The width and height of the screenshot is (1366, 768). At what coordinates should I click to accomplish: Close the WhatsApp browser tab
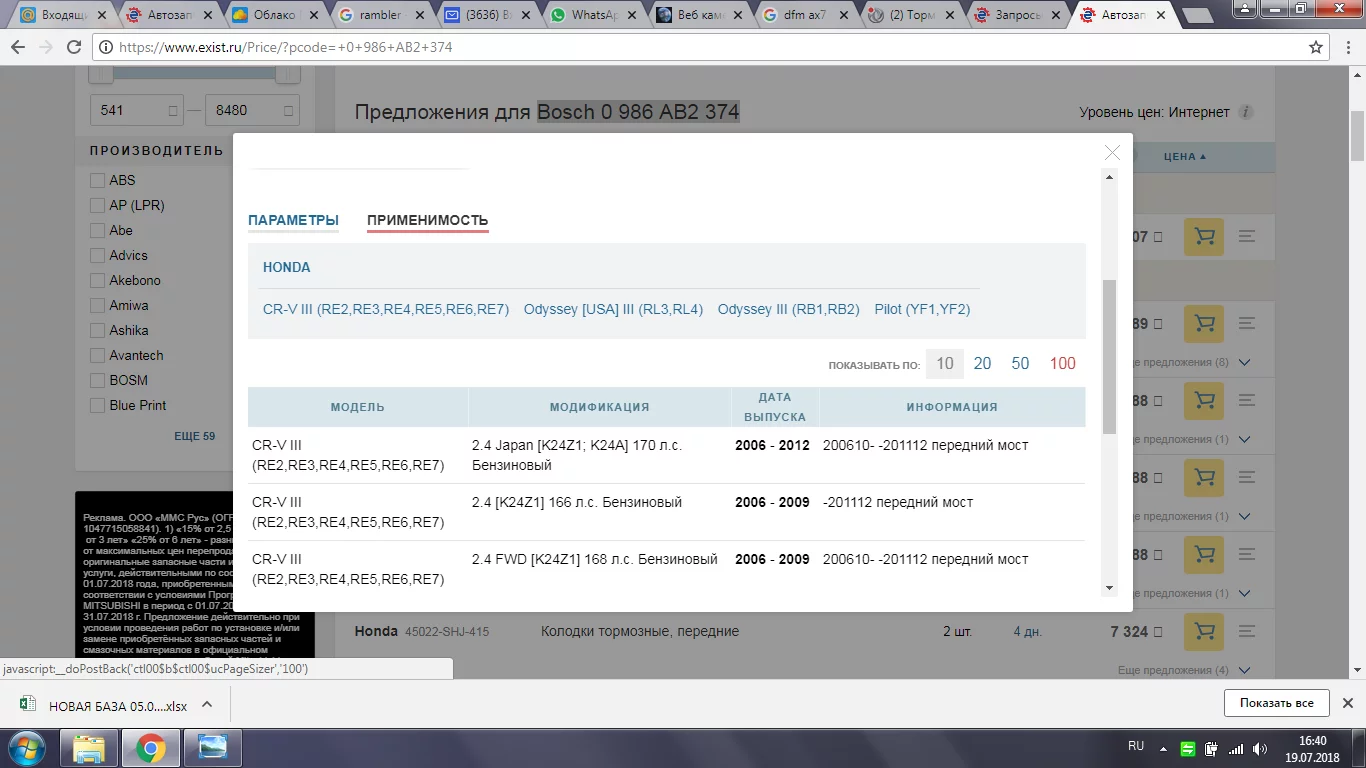click(631, 15)
